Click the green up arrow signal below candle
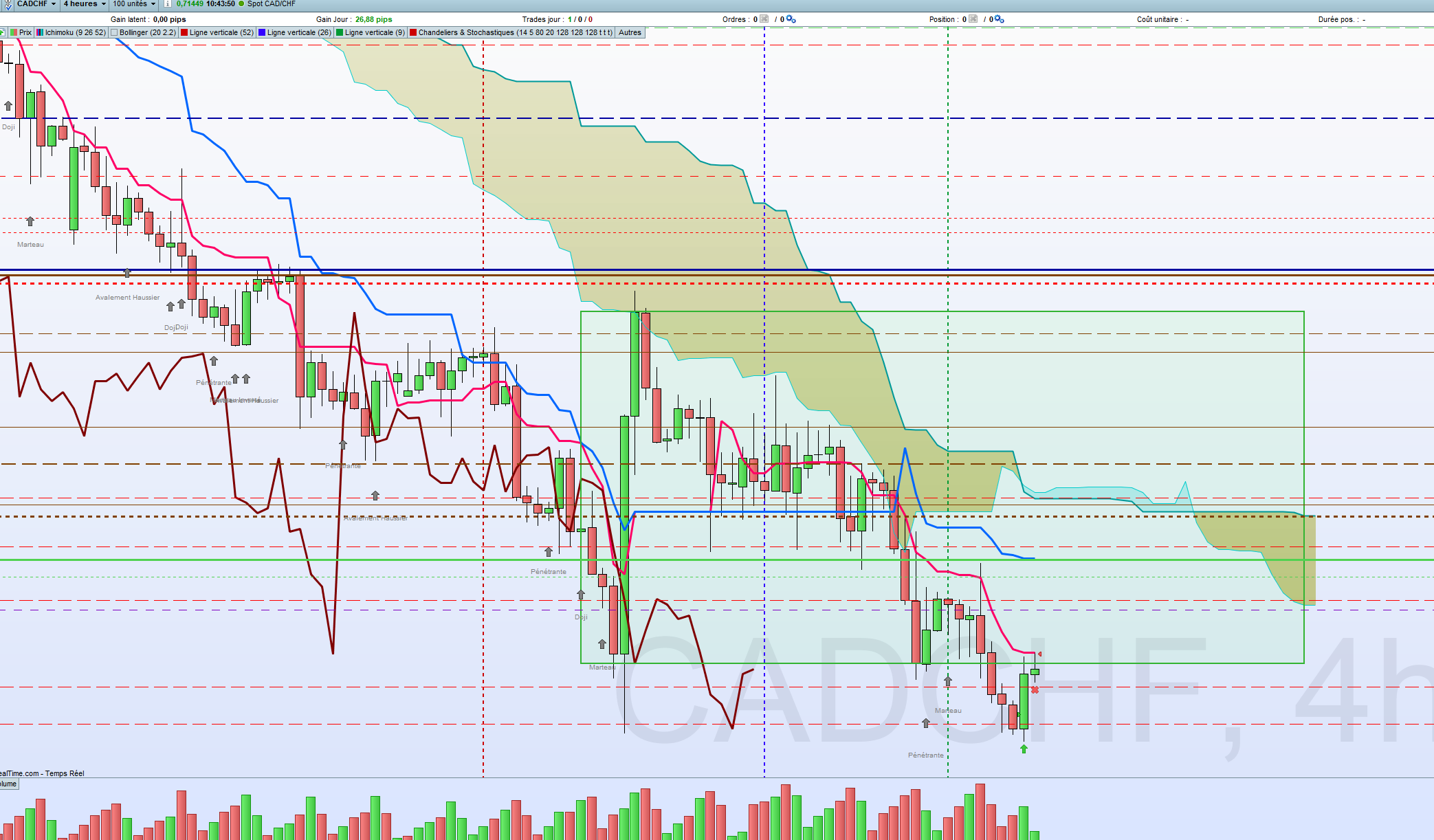Image resolution: width=1434 pixels, height=840 pixels. point(1024,749)
